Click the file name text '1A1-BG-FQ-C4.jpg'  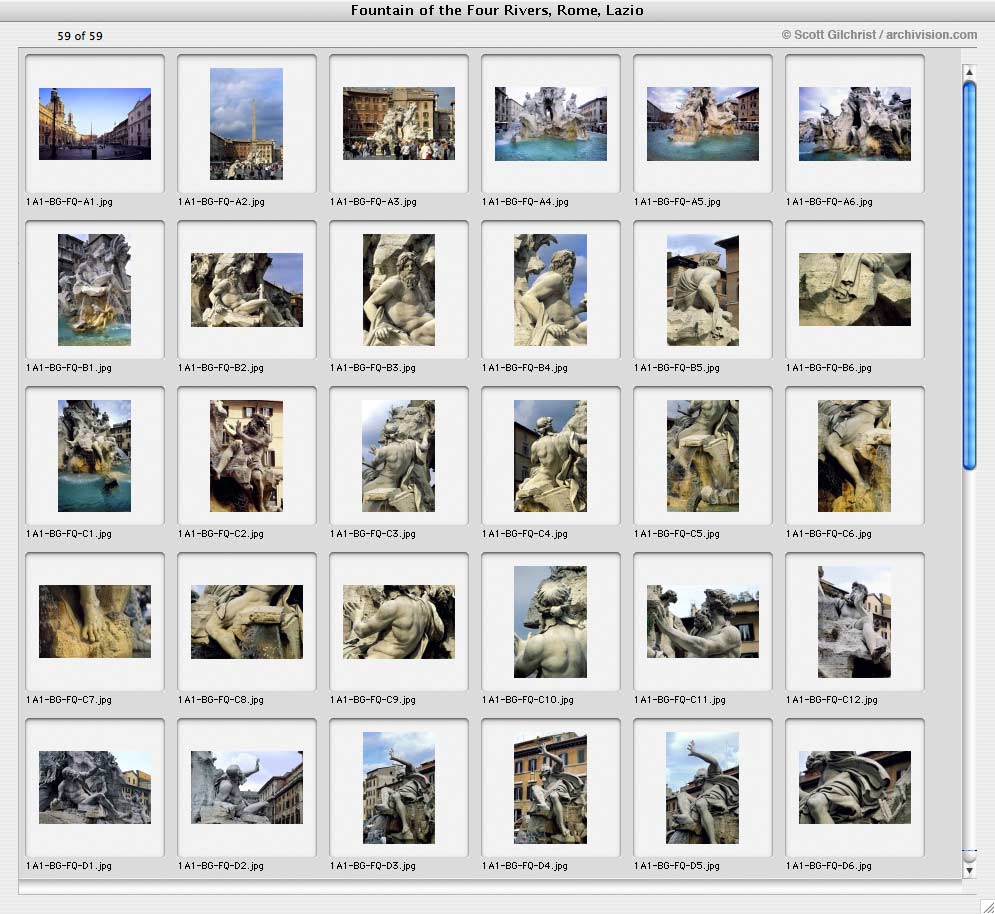(x=525, y=534)
